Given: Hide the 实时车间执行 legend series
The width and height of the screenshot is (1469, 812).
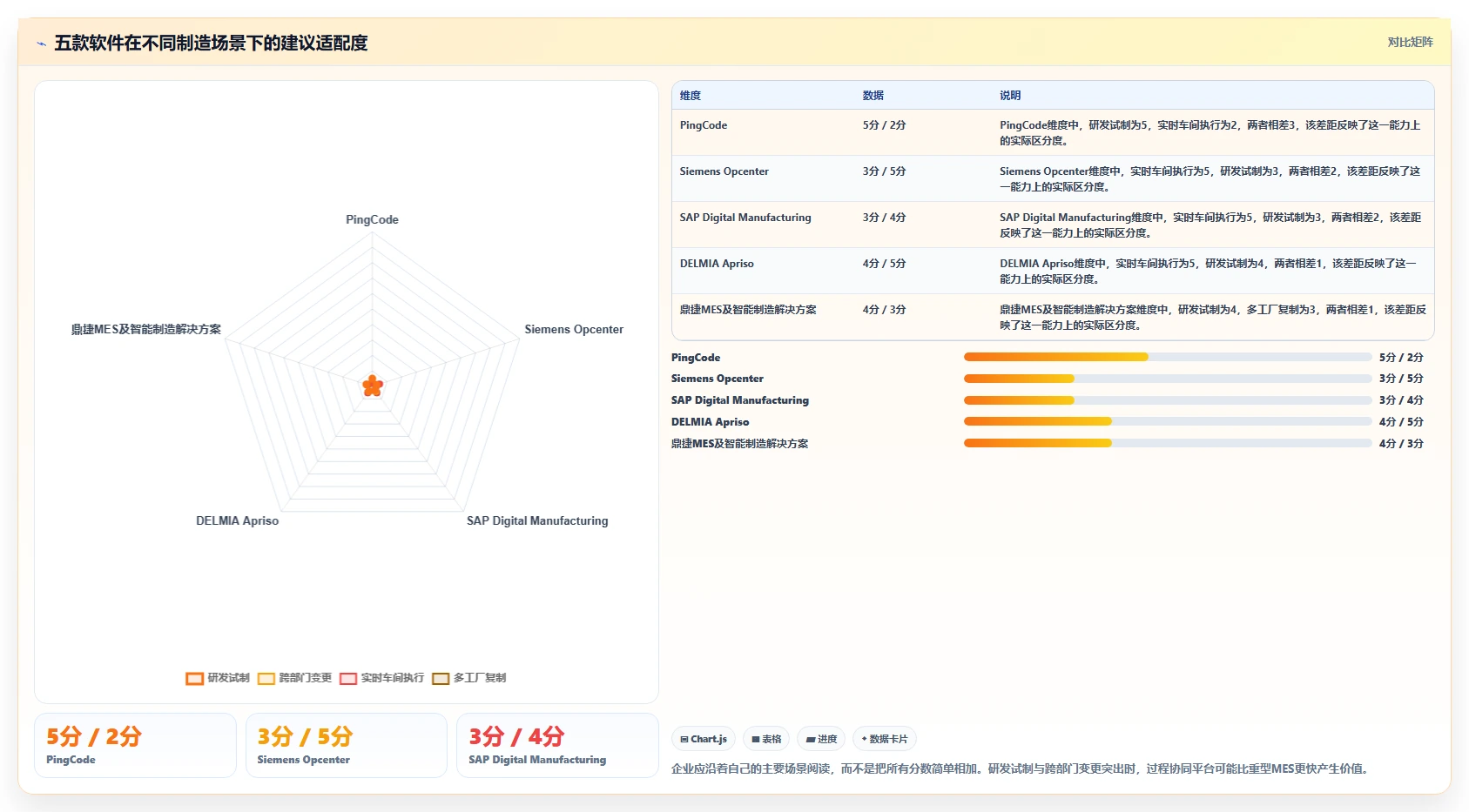Looking at the screenshot, I should [381, 678].
